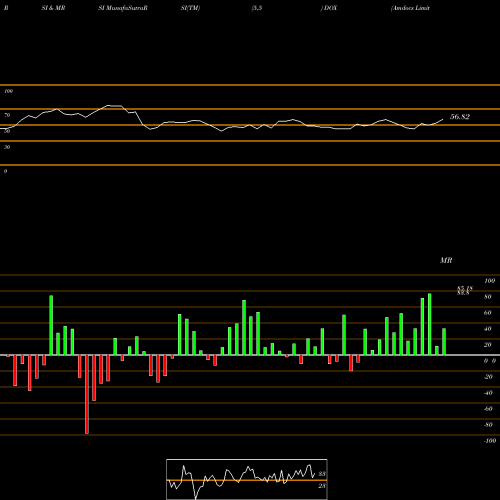The width and height of the screenshot is (500, 500).
Task: Click the -20 label on MR axis
Action: point(488,377)
